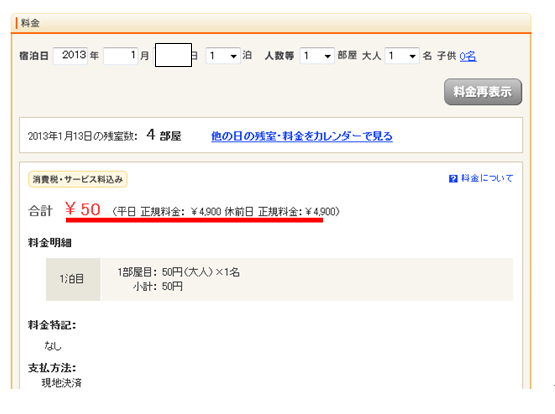Open the adults (大人) count dropdown
This screenshot has width=555, height=414.
pos(402,56)
